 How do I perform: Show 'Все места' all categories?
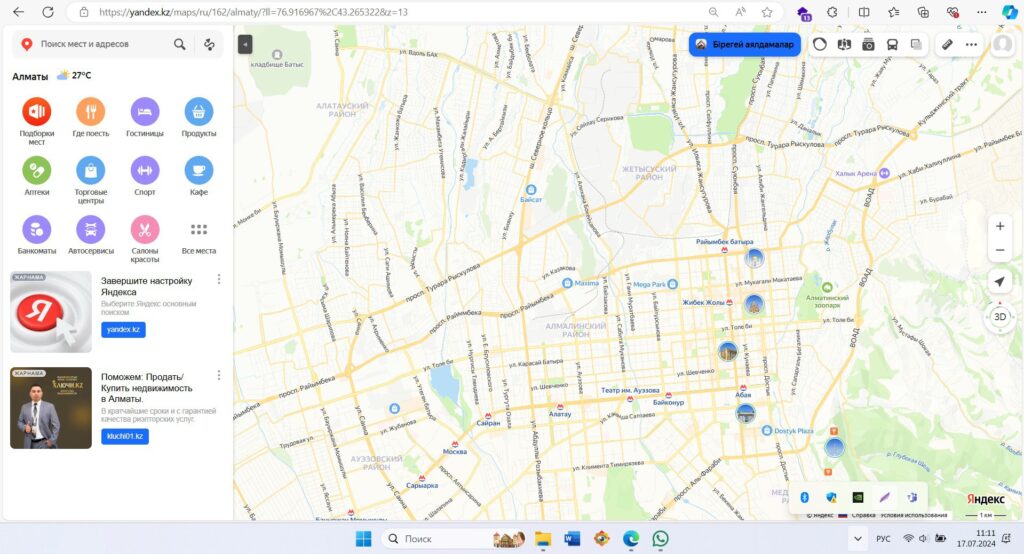[199, 229]
